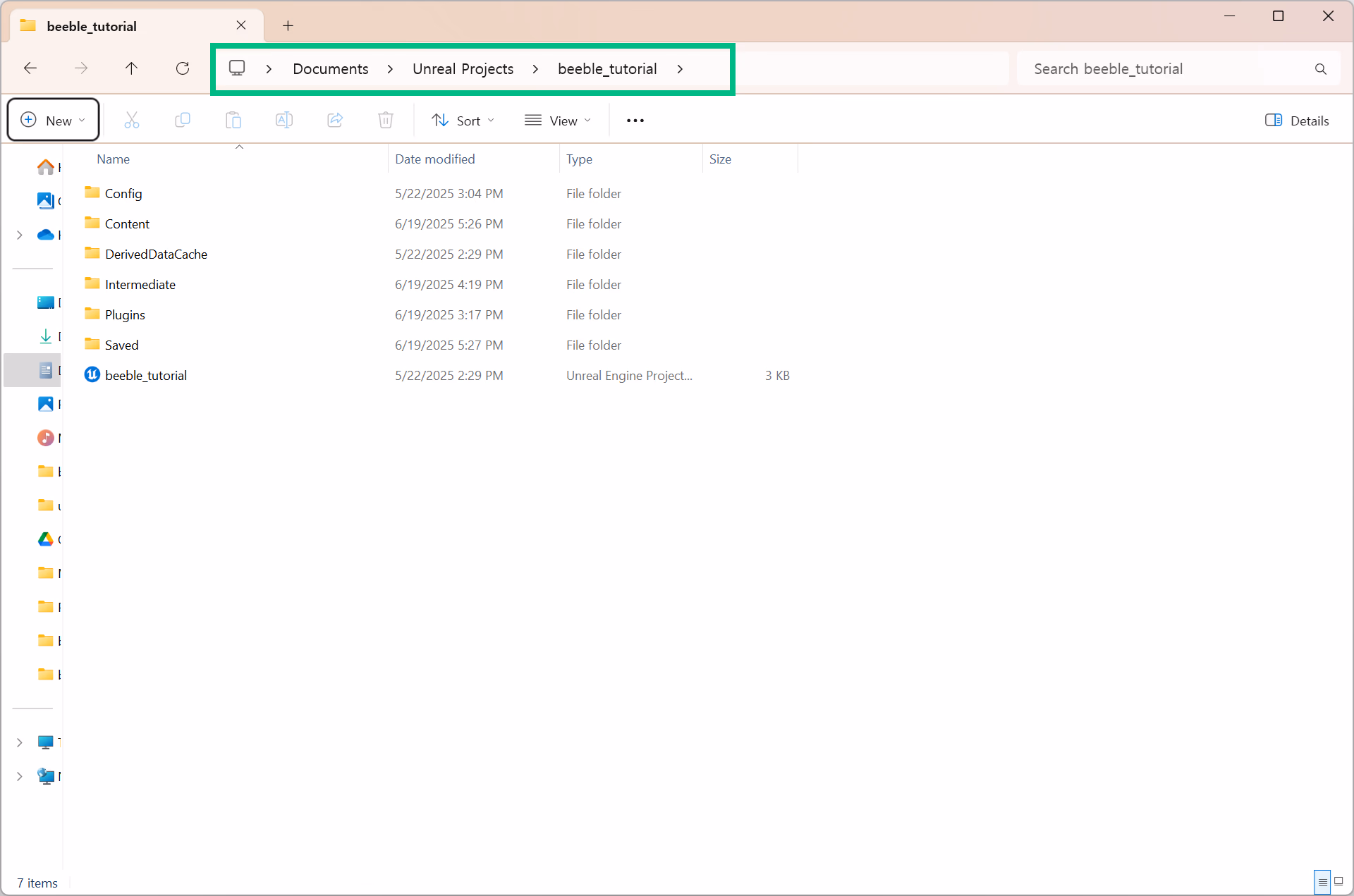Viewport: 1354px width, 896px height.
Task: Click the Copy icon in the toolbar
Action: (183, 120)
